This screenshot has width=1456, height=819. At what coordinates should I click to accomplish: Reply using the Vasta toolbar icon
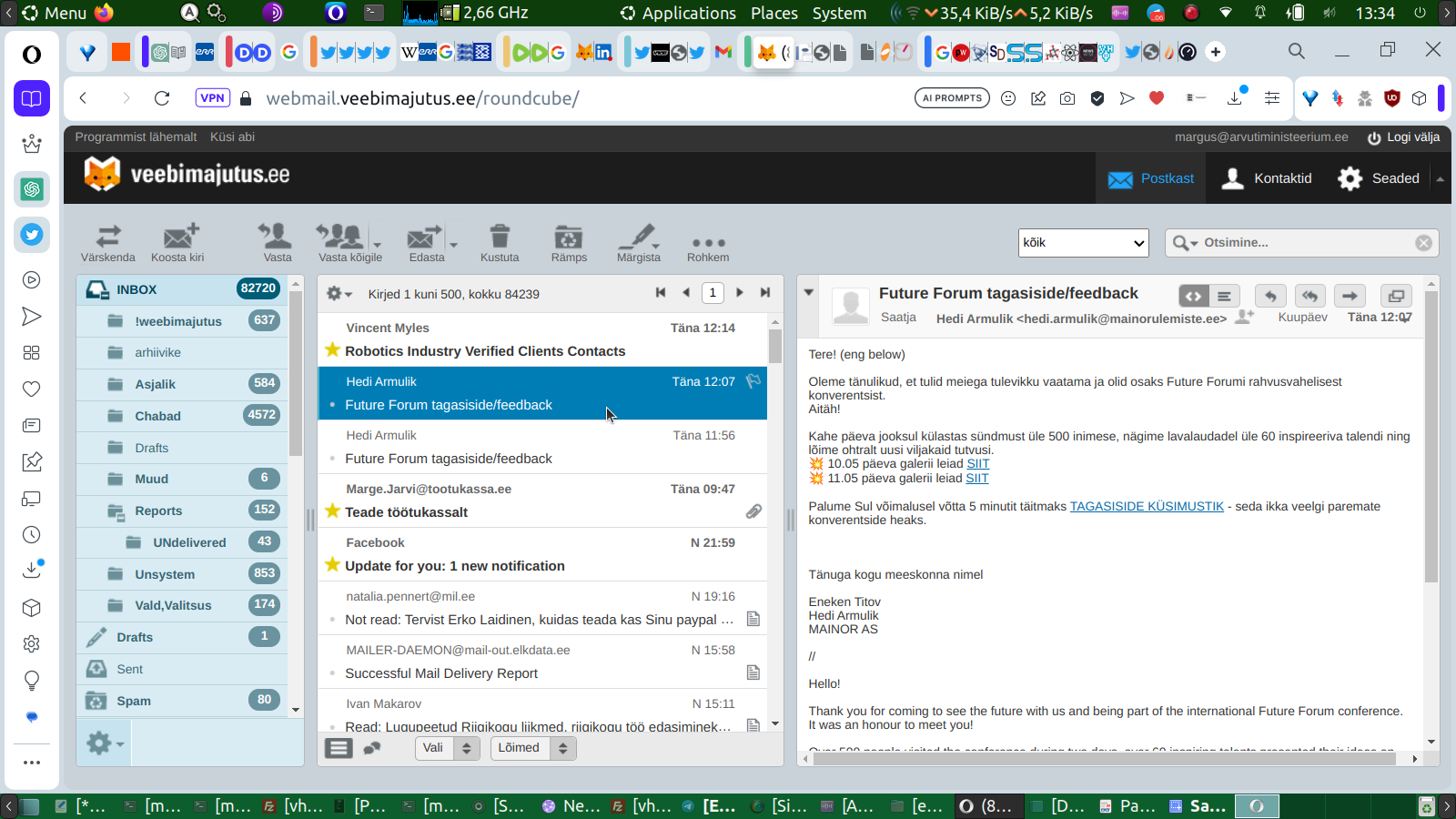coord(276,237)
